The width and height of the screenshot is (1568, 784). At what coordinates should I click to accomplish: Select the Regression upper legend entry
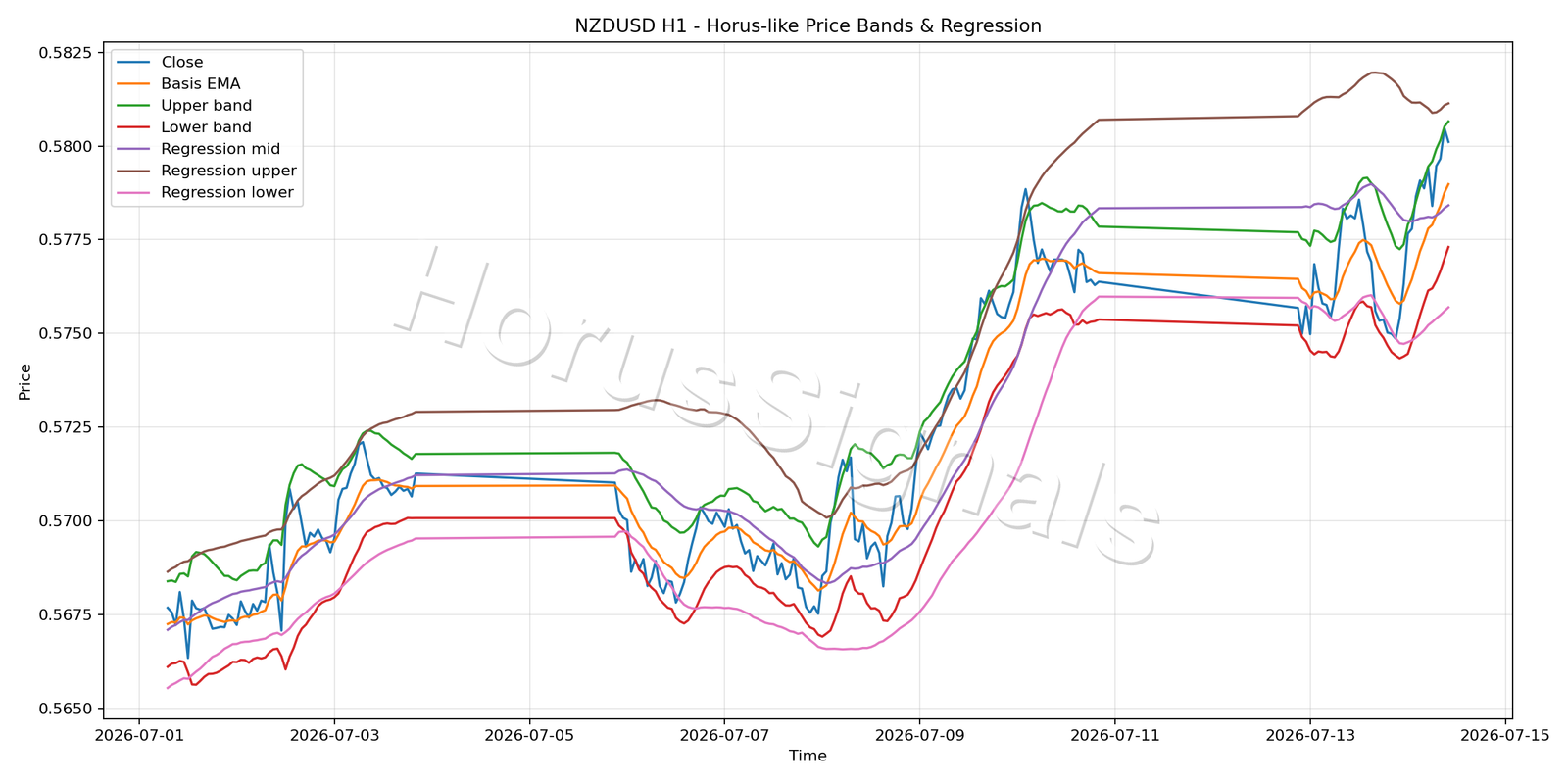pos(207,170)
